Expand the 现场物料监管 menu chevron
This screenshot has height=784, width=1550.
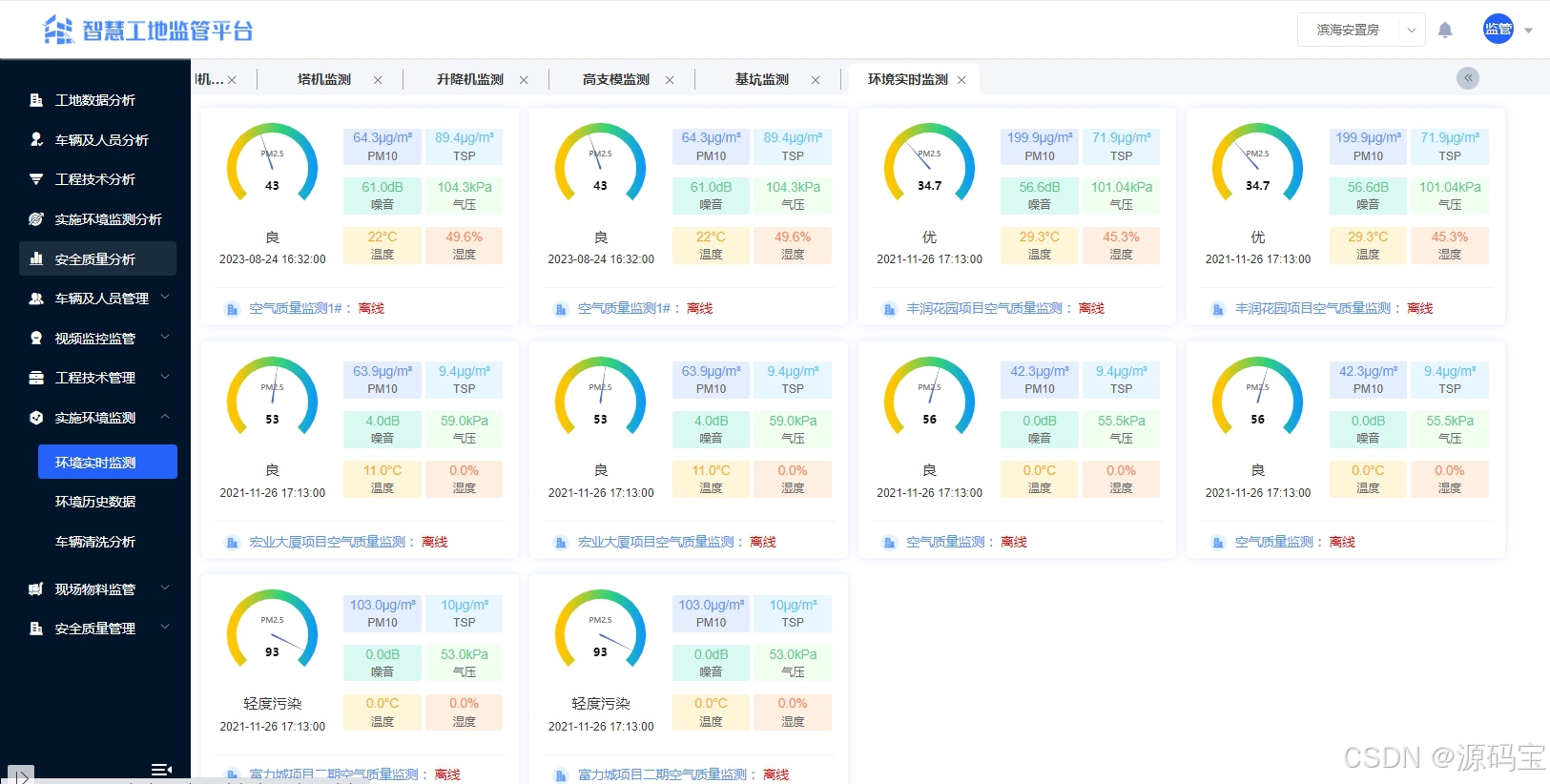point(165,588)
